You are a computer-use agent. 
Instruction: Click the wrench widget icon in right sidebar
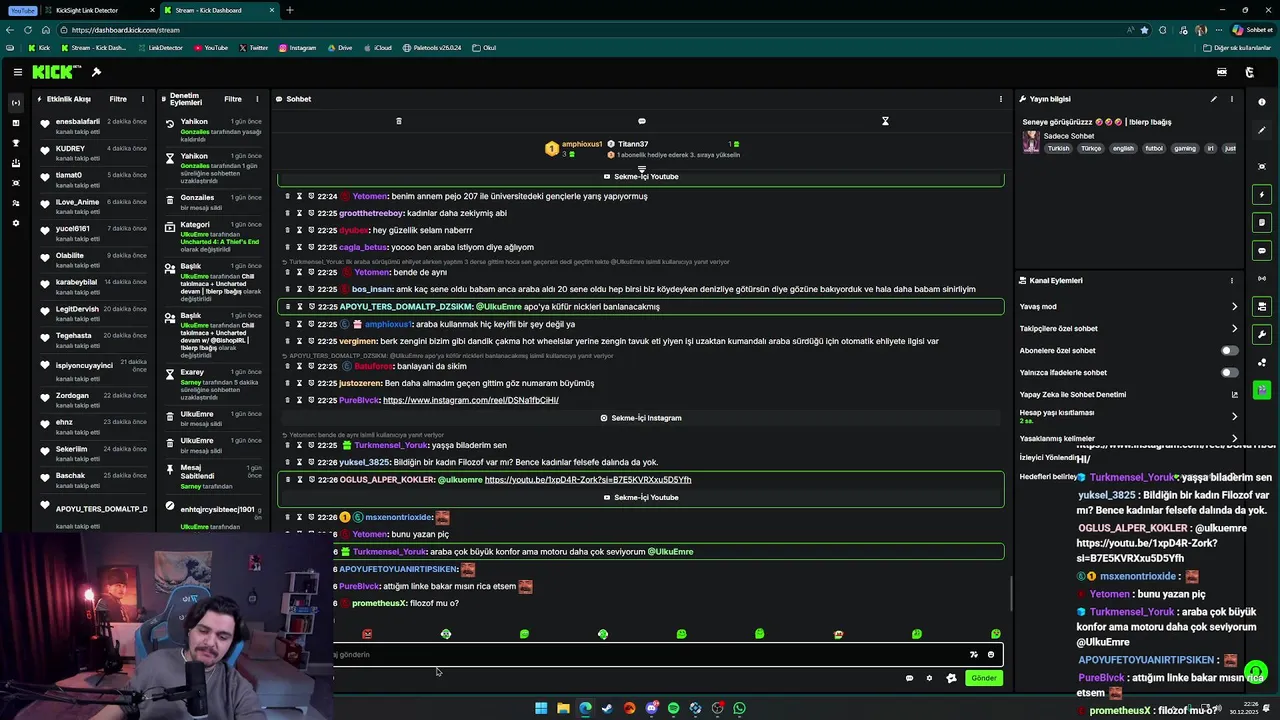1262,334
